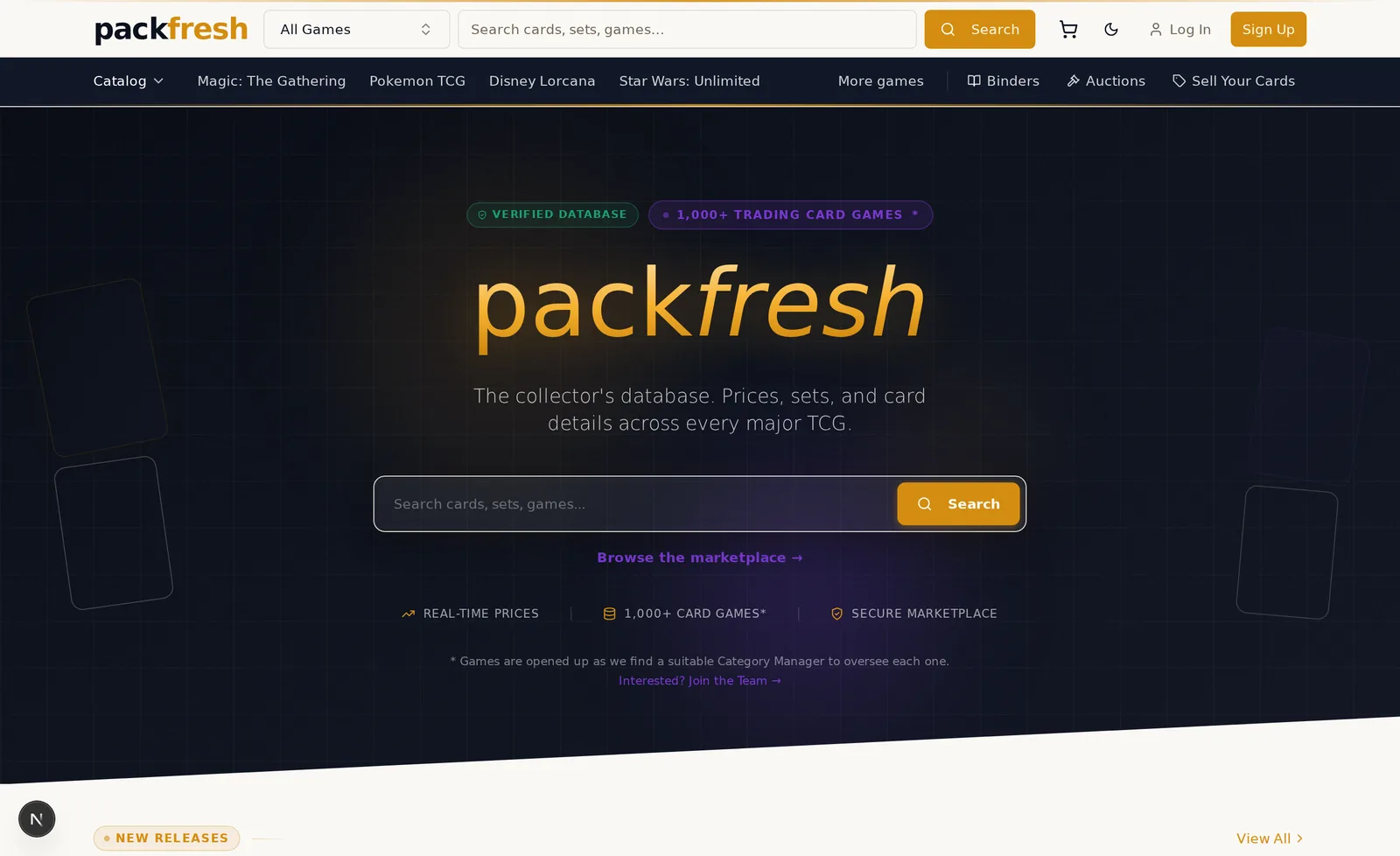Click the packfresh logo in header
Screen dimensions: 1400x856
[171, 29]
